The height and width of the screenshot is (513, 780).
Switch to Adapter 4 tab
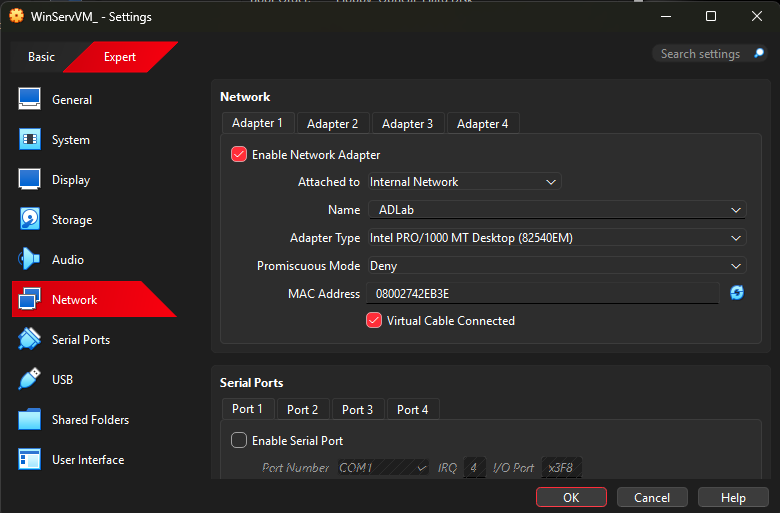(483, 123)
